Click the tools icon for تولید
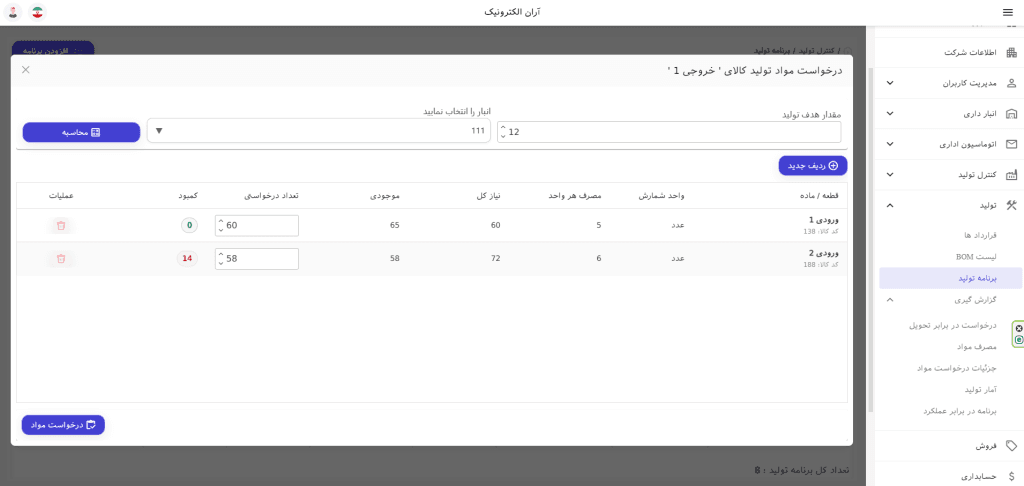 [1012, 205]
